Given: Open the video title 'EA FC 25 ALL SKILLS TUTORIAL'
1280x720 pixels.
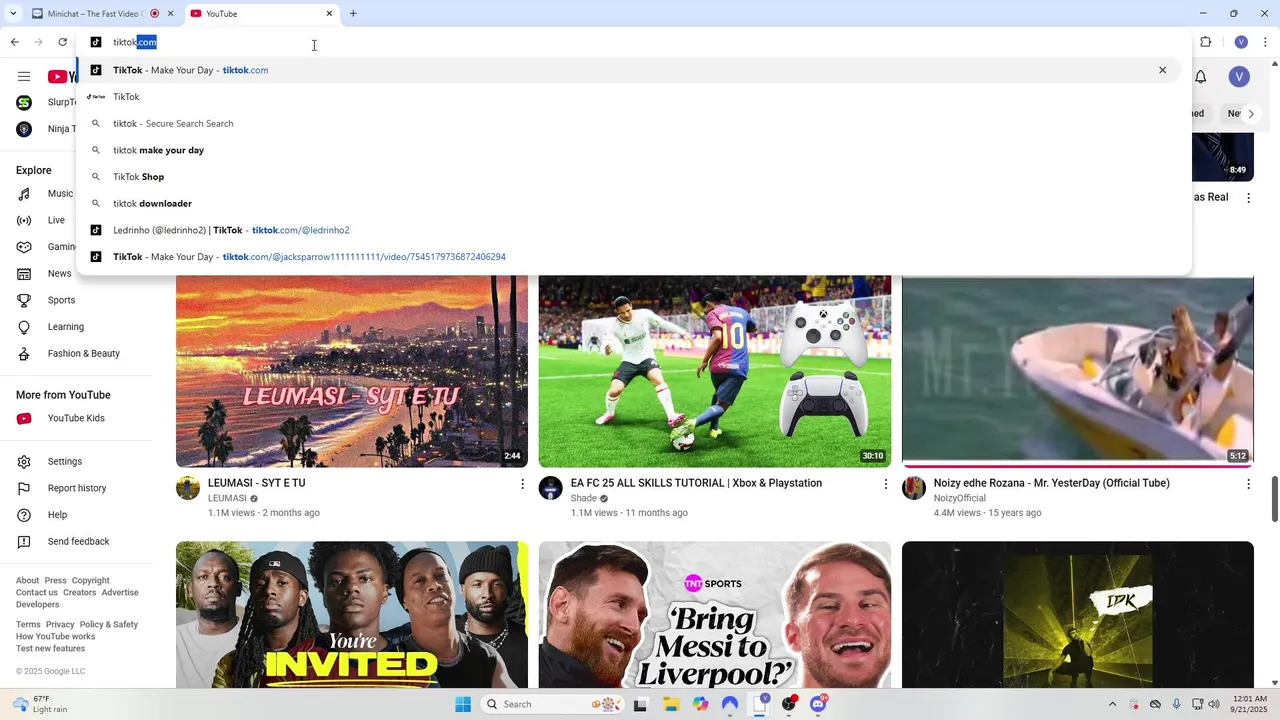Looking at the screenshot, I should click(x=696, y=483).
